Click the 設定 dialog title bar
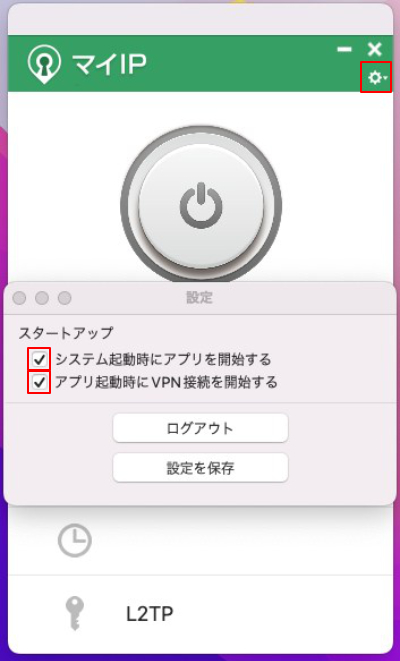 200,298
